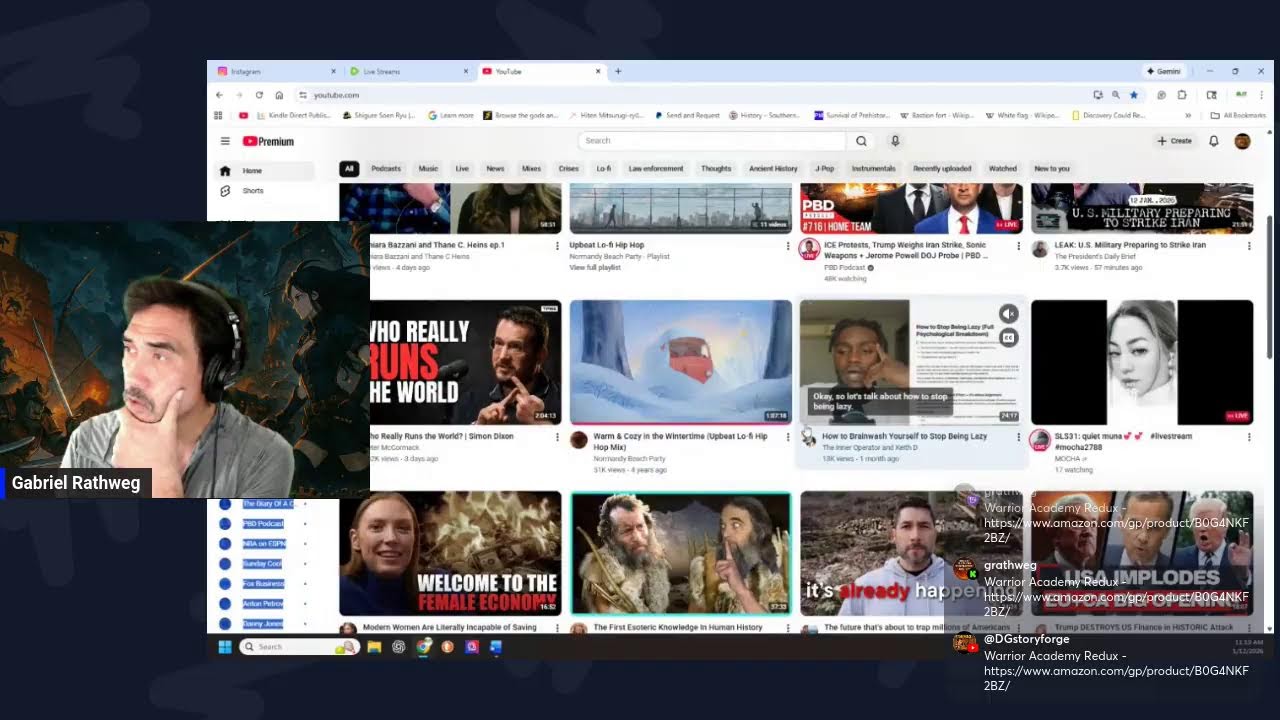Open Shorts in the YouTube sidebar
The width and height of the screenshot is (1280, 720).
coord(262,191)
